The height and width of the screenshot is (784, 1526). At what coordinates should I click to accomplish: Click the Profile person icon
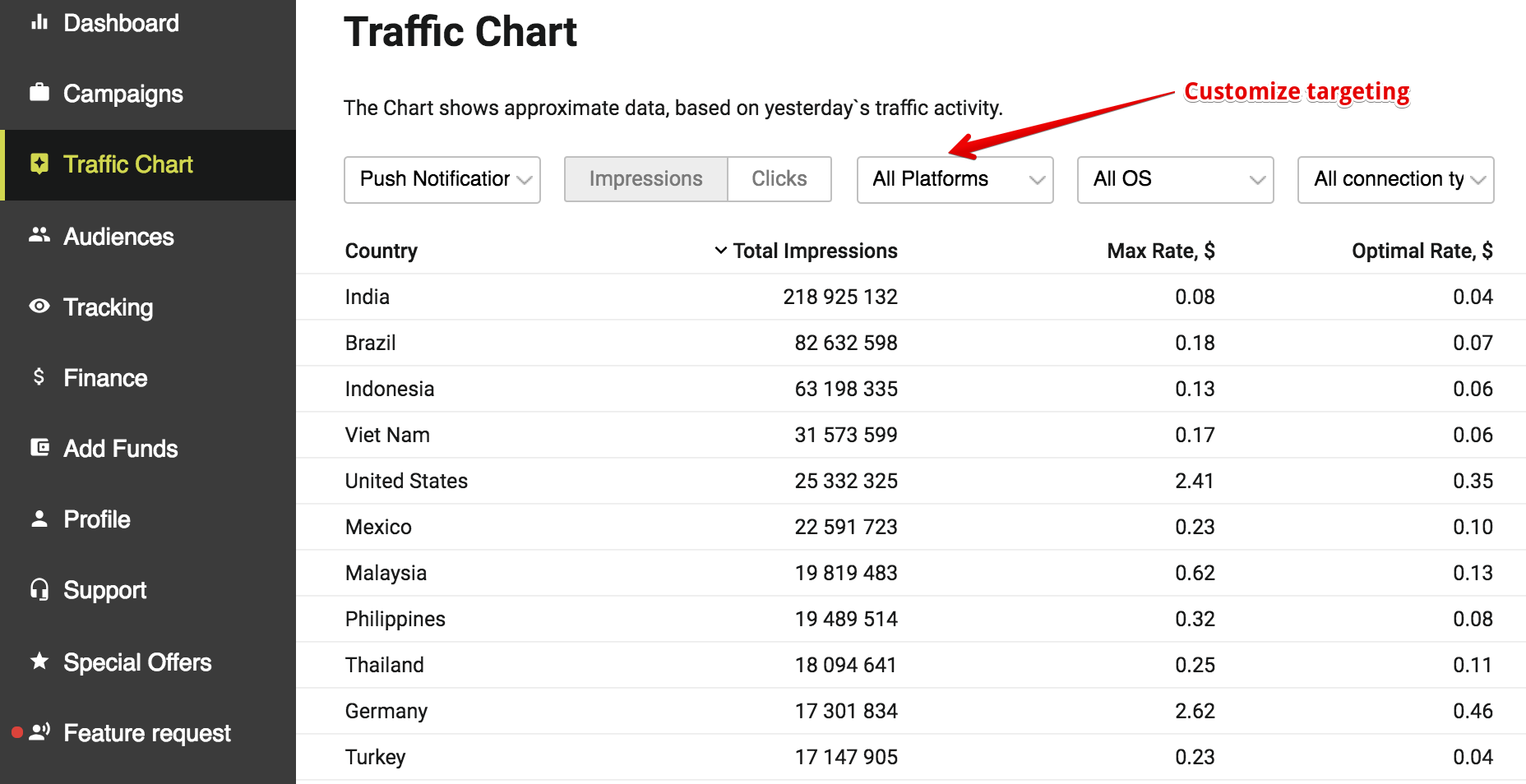[39, 519]
